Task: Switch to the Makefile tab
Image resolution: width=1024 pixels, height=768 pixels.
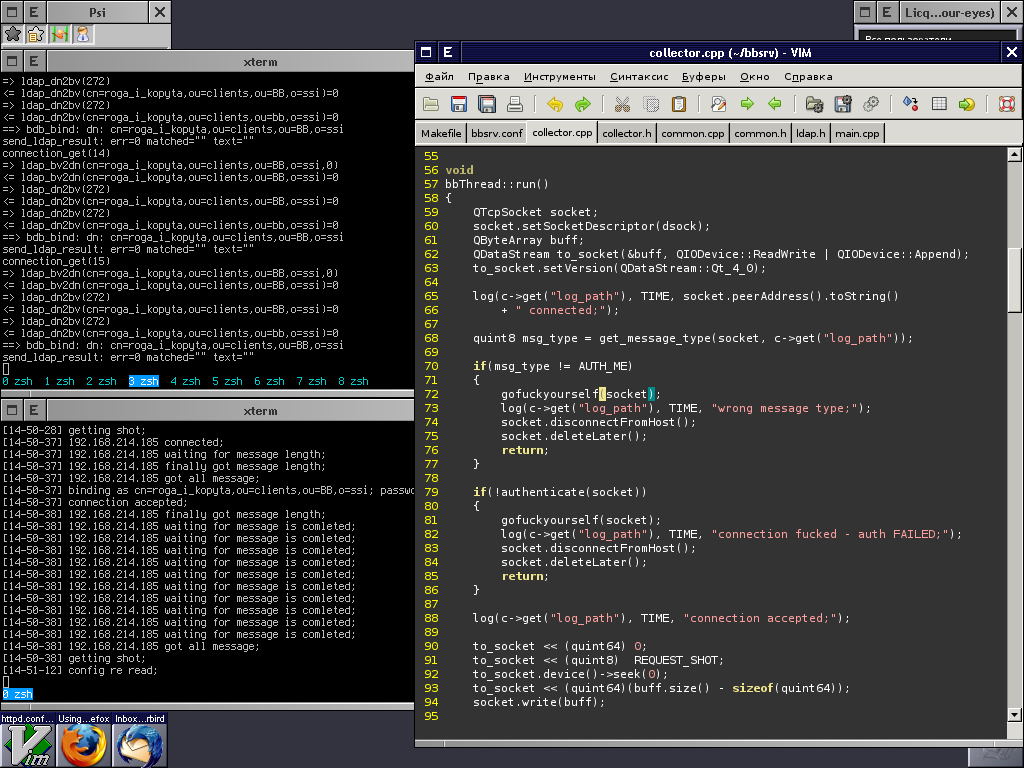Action: pyautogui.click(x=441, y=133)
